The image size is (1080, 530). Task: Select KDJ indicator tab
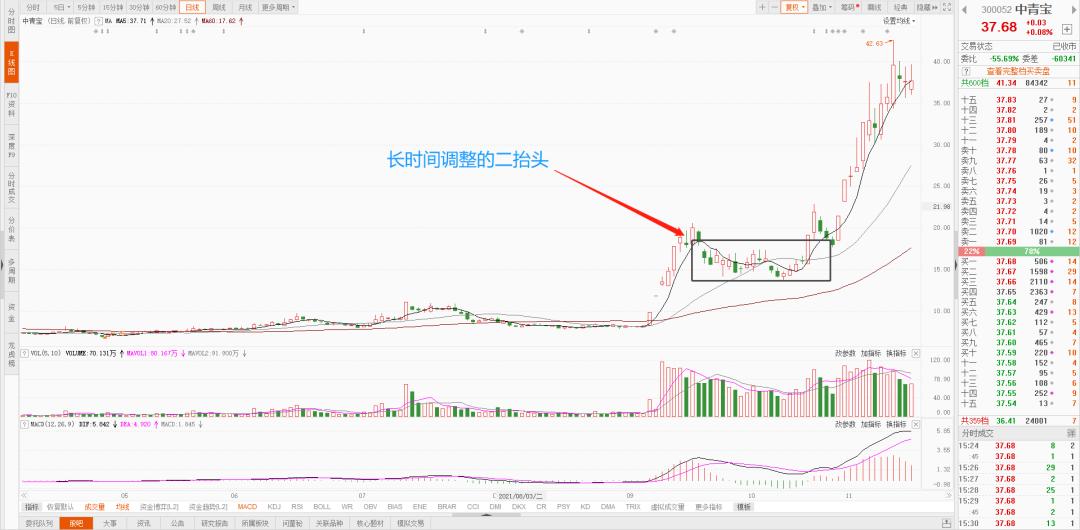274,507
